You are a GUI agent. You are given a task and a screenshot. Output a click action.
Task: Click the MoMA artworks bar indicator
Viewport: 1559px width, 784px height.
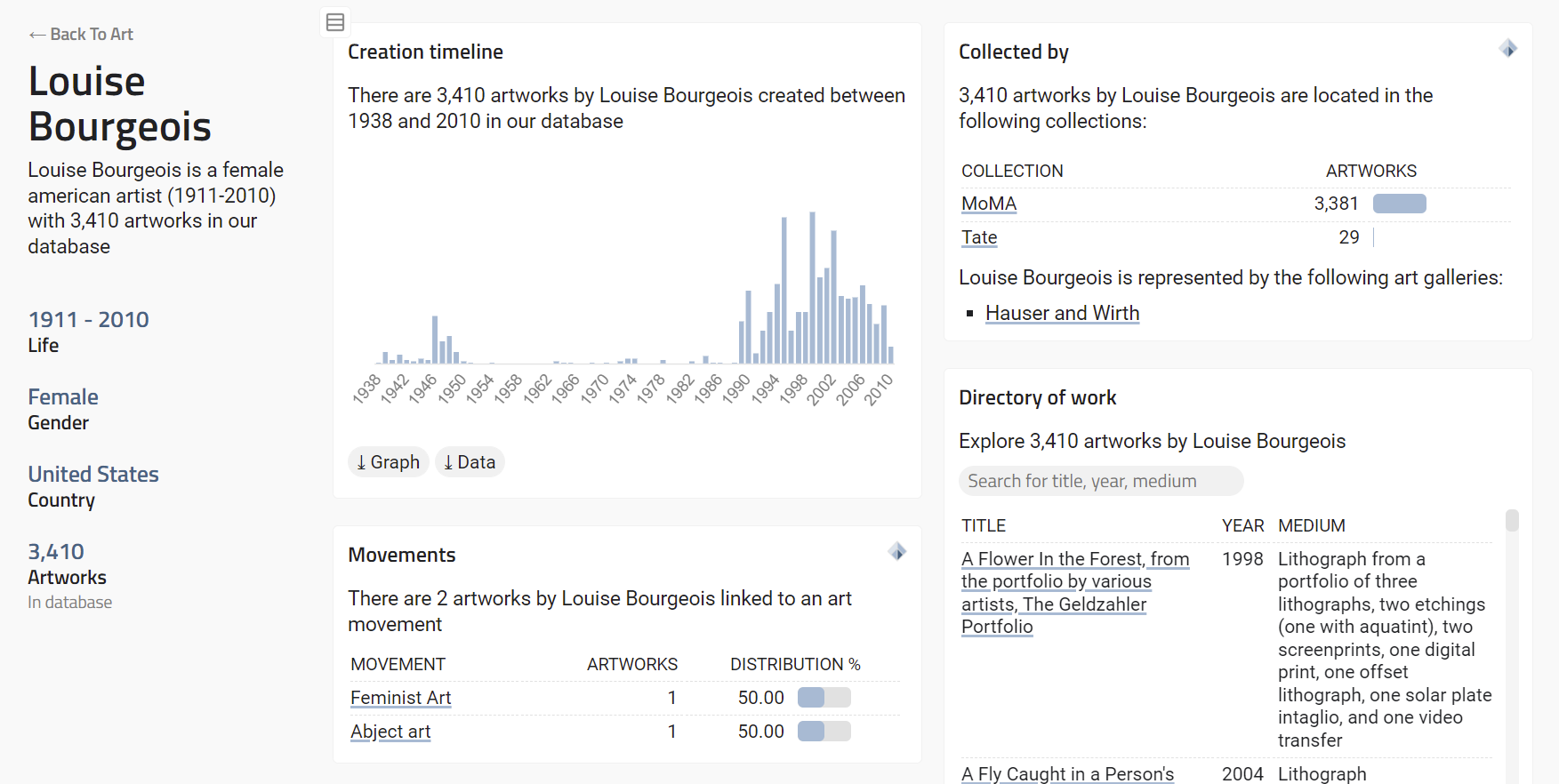pyautogui.click(x=1400, y=204)
